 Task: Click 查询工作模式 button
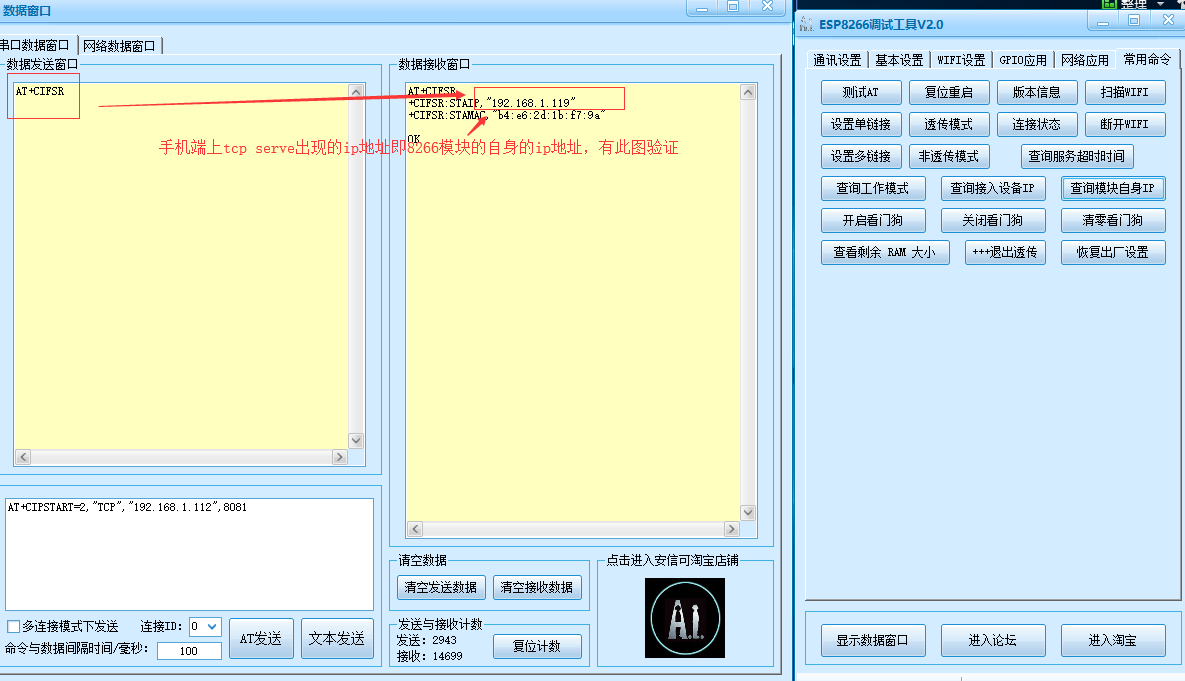(873, 188)
